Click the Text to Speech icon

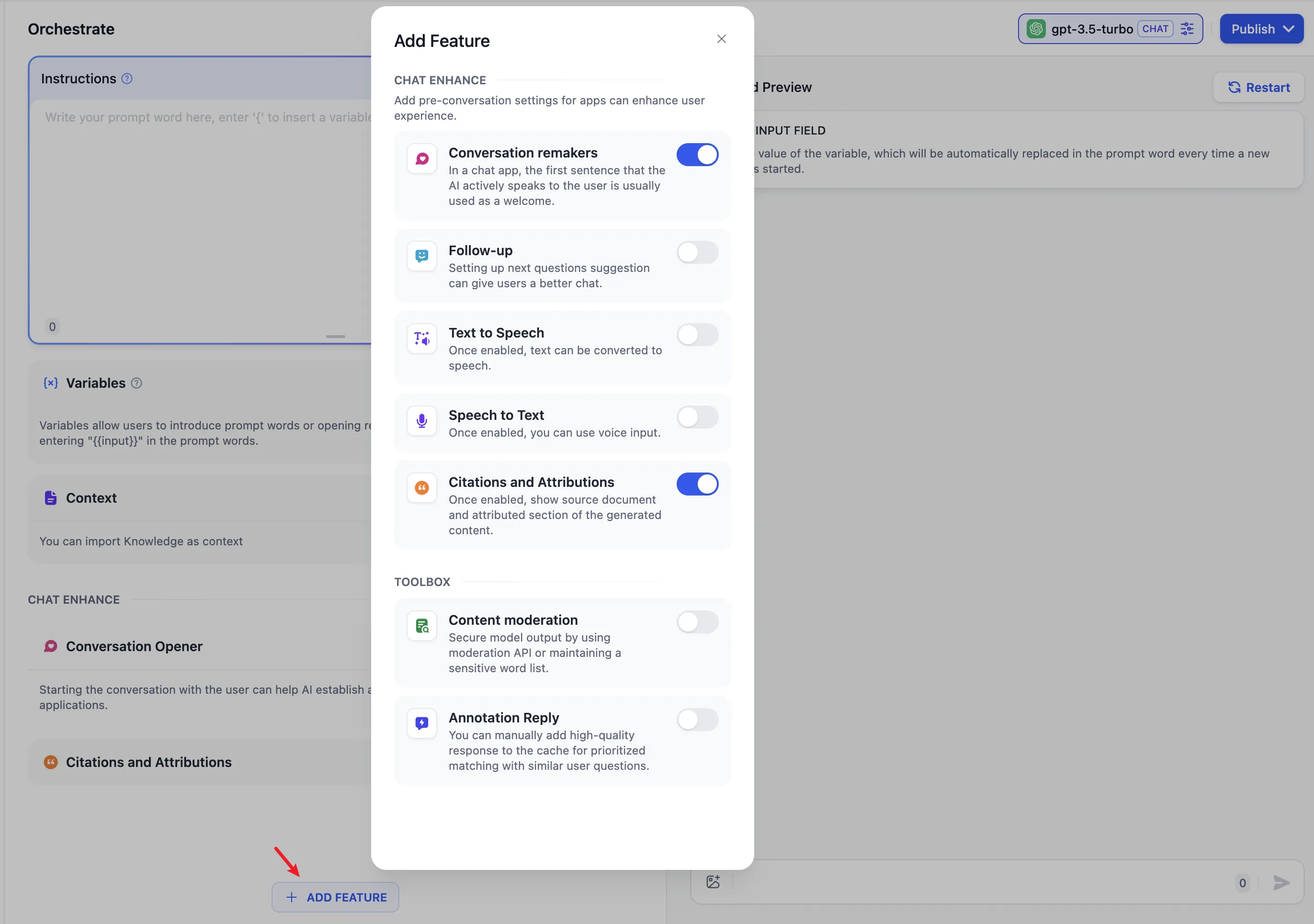click(x=422, y=338)
